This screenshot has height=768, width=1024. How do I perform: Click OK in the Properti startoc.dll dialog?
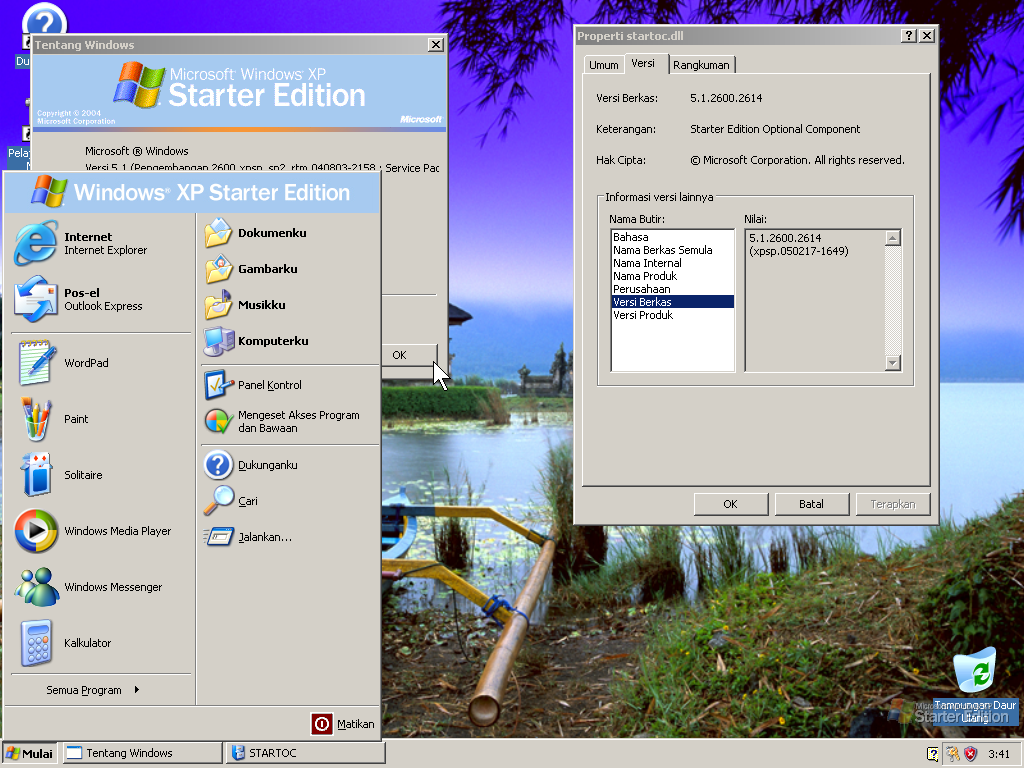click(730, 504)
